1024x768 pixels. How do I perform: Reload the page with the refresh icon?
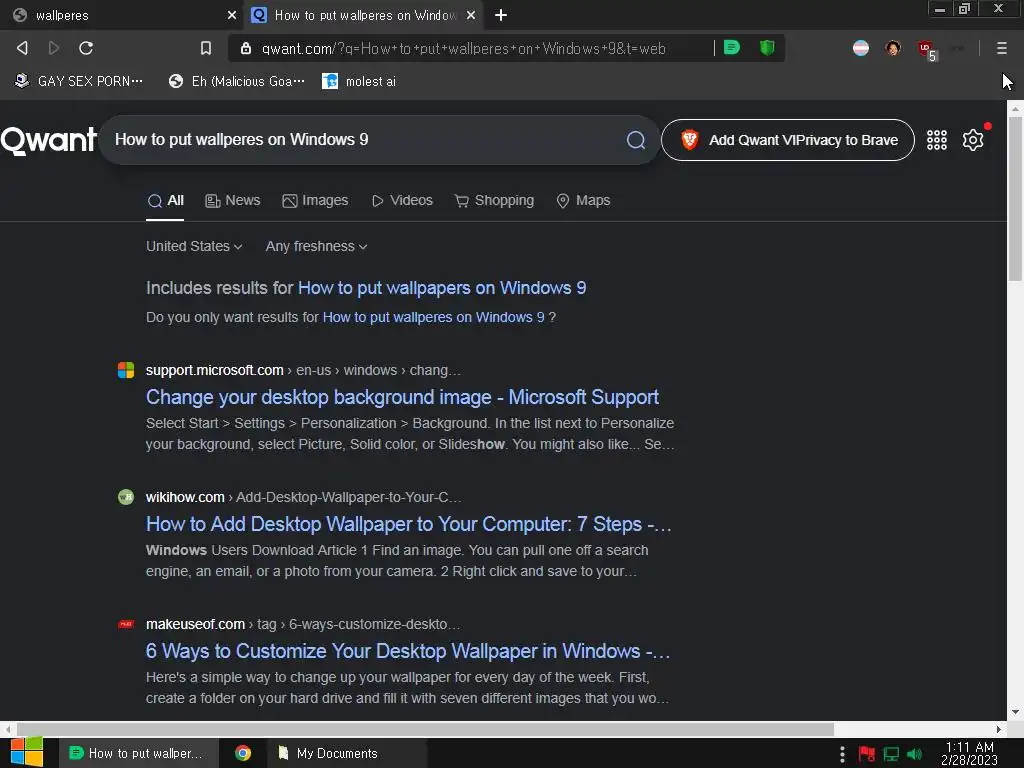pos(86,48)
